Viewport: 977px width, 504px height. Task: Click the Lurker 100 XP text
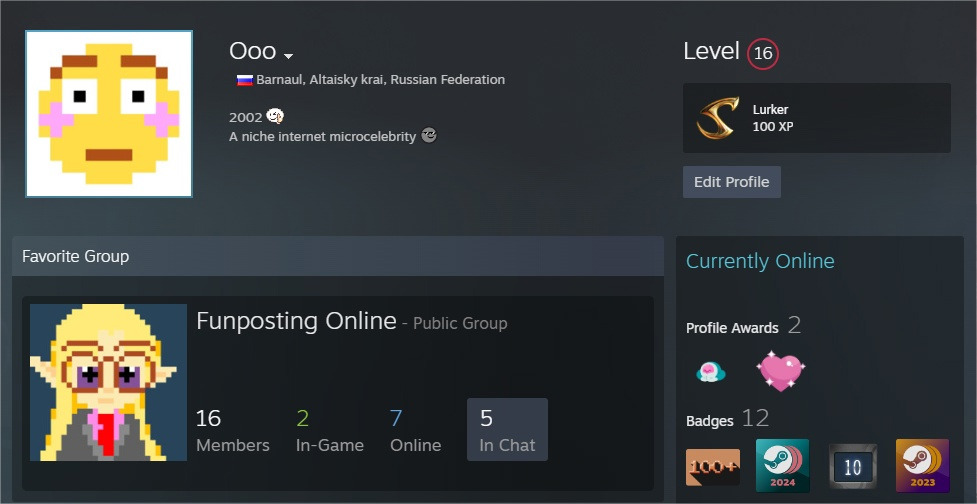[x=773, y=118]
